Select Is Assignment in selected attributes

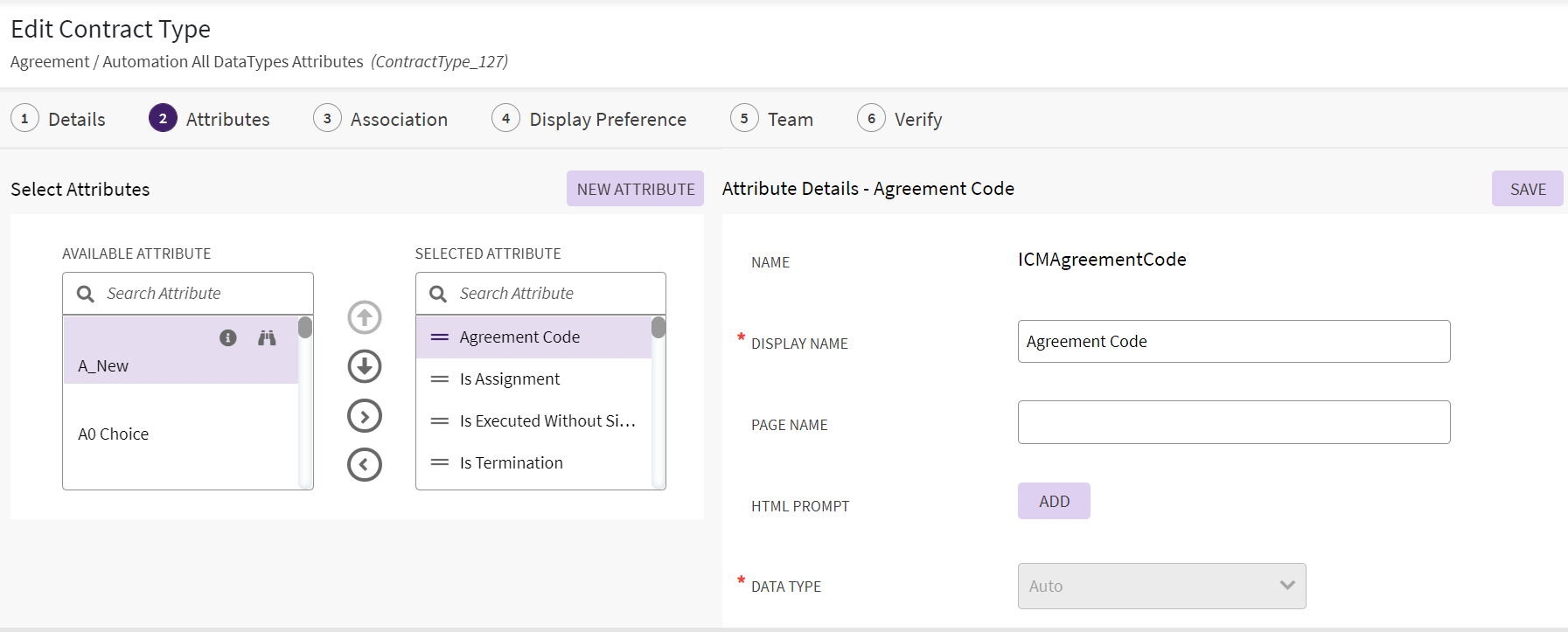[510, 379]
